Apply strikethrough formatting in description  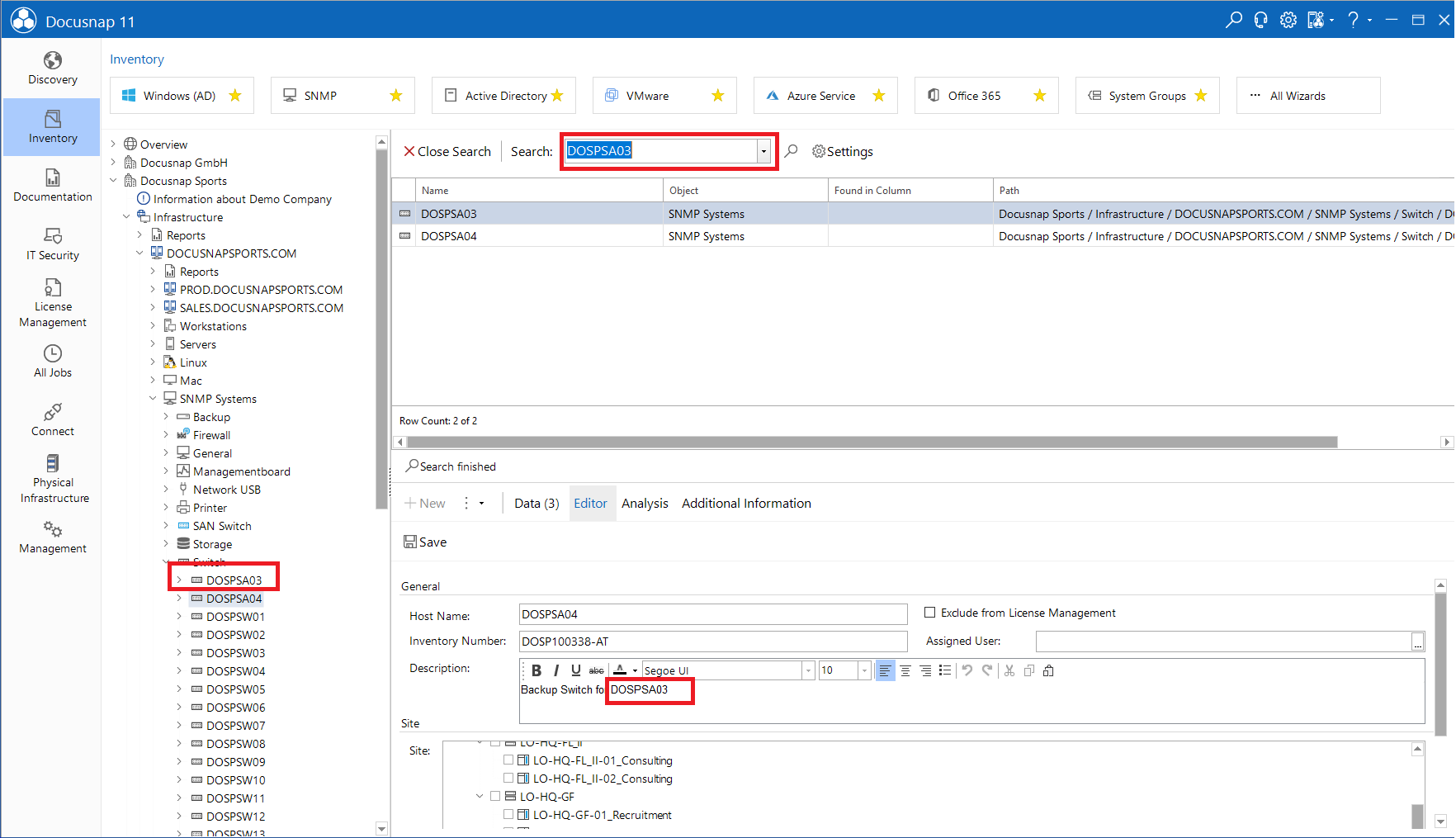click(596, 670)
